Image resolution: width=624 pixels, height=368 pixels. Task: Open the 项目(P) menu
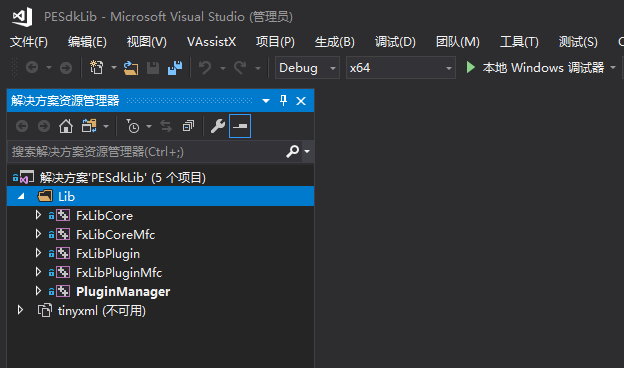[275, 42]
